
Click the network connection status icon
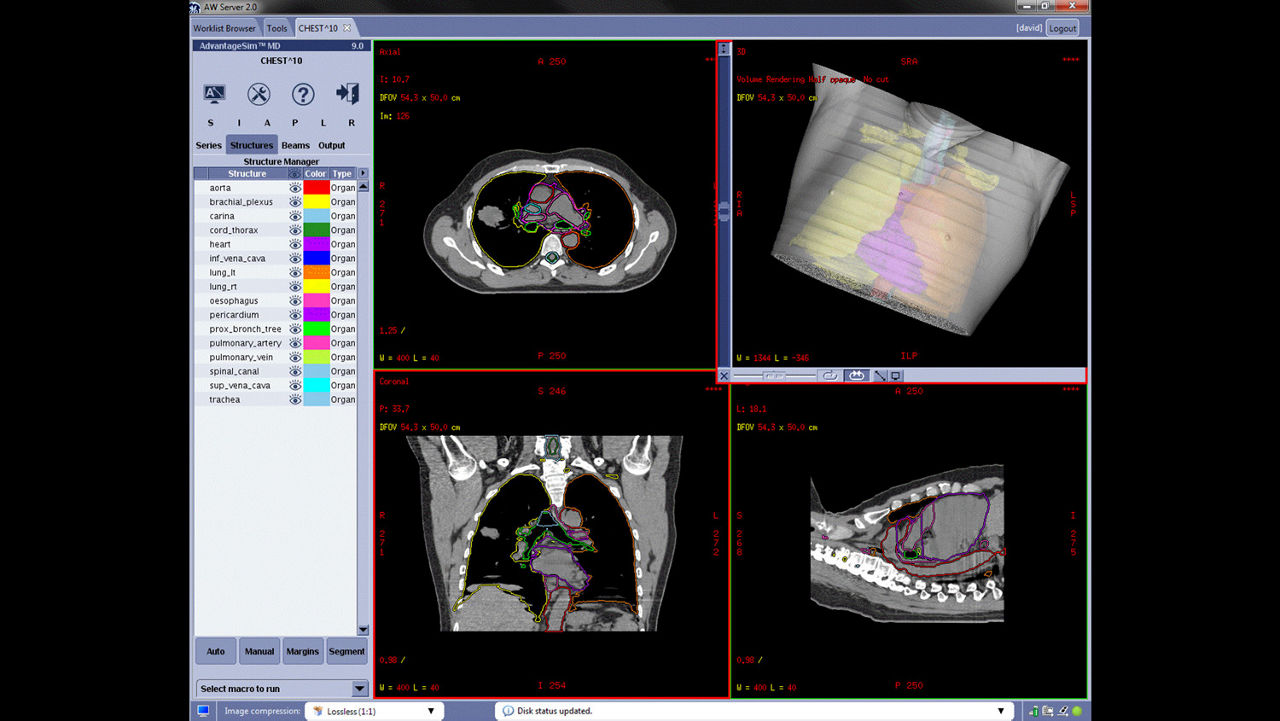coord(1034,711)
